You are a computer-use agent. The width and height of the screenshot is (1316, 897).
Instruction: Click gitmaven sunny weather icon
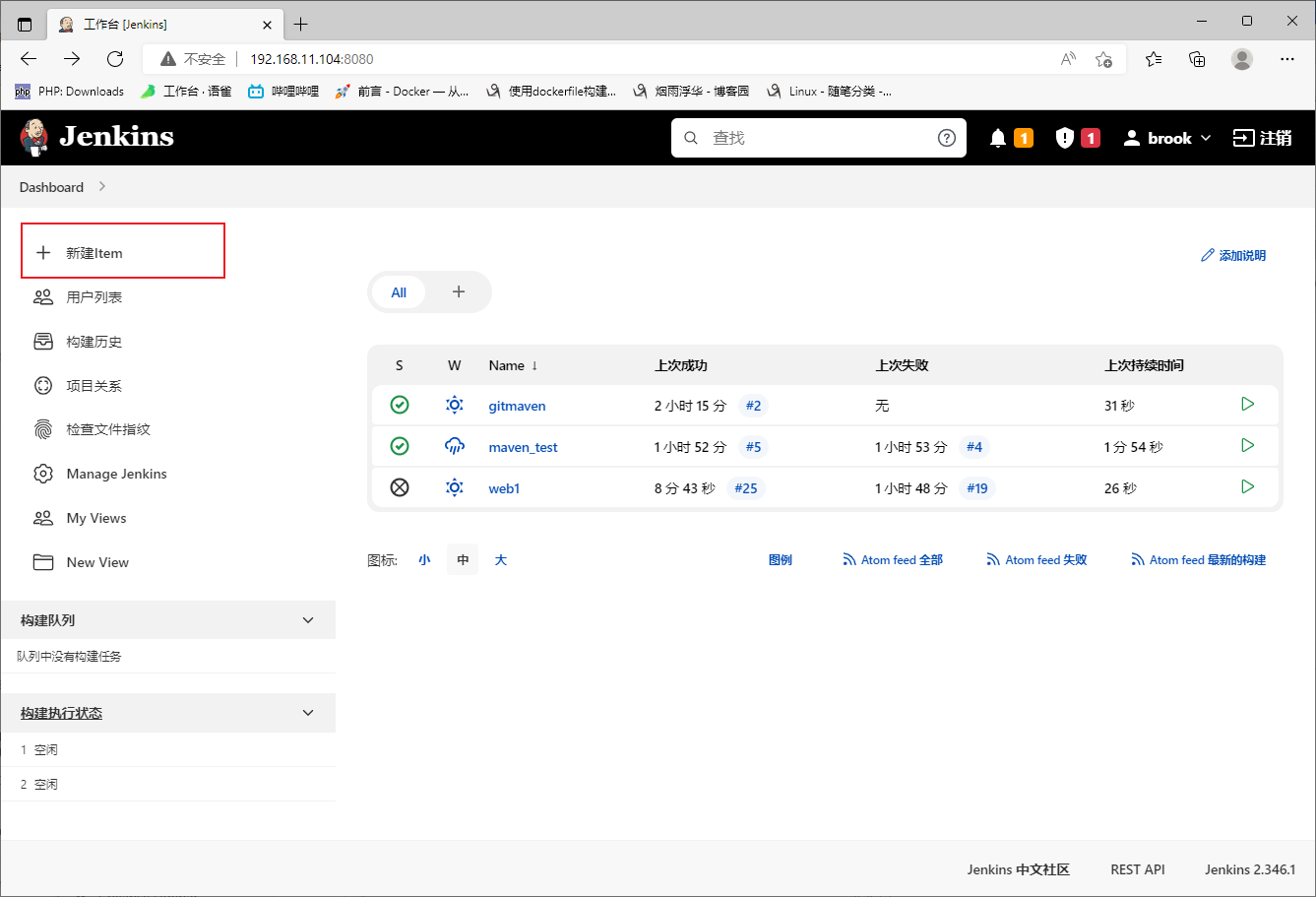click(455, 405)
